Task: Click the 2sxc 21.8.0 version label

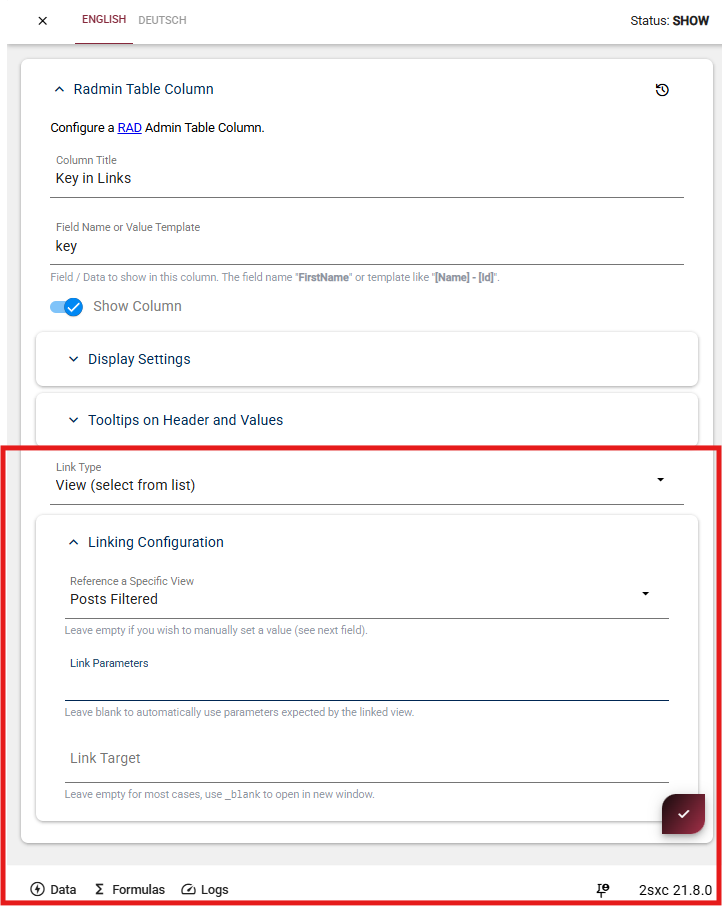Action: point(675,890)
